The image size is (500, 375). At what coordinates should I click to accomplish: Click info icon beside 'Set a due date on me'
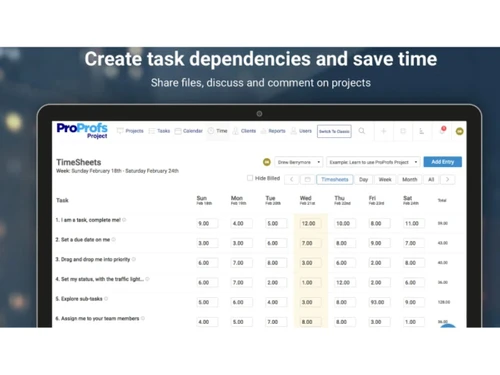pyautogui.click(x=113, y=239)
